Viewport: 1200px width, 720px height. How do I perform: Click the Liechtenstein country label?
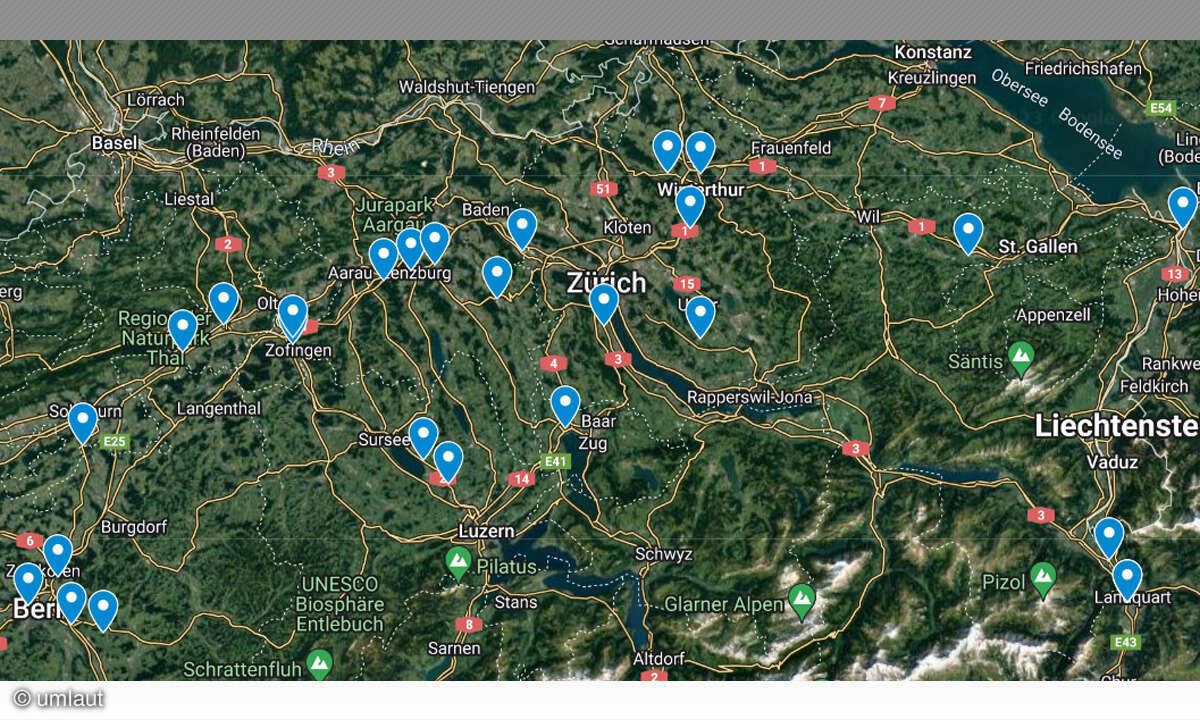coord(1117,426)
